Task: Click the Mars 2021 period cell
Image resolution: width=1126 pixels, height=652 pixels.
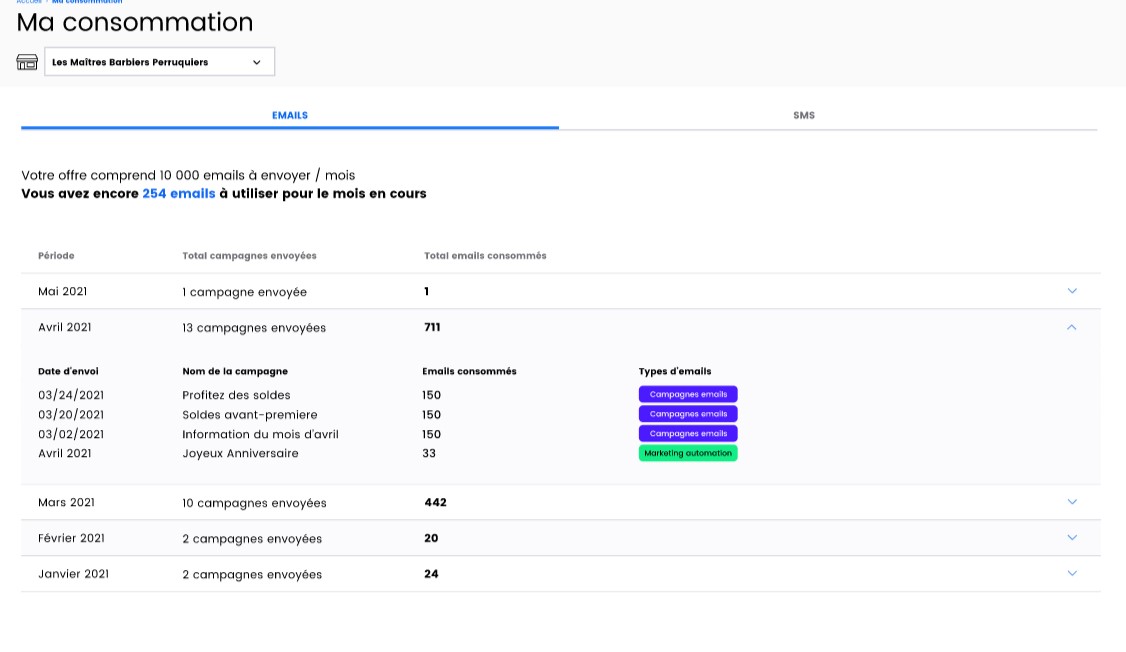Action: pos(66,502)
